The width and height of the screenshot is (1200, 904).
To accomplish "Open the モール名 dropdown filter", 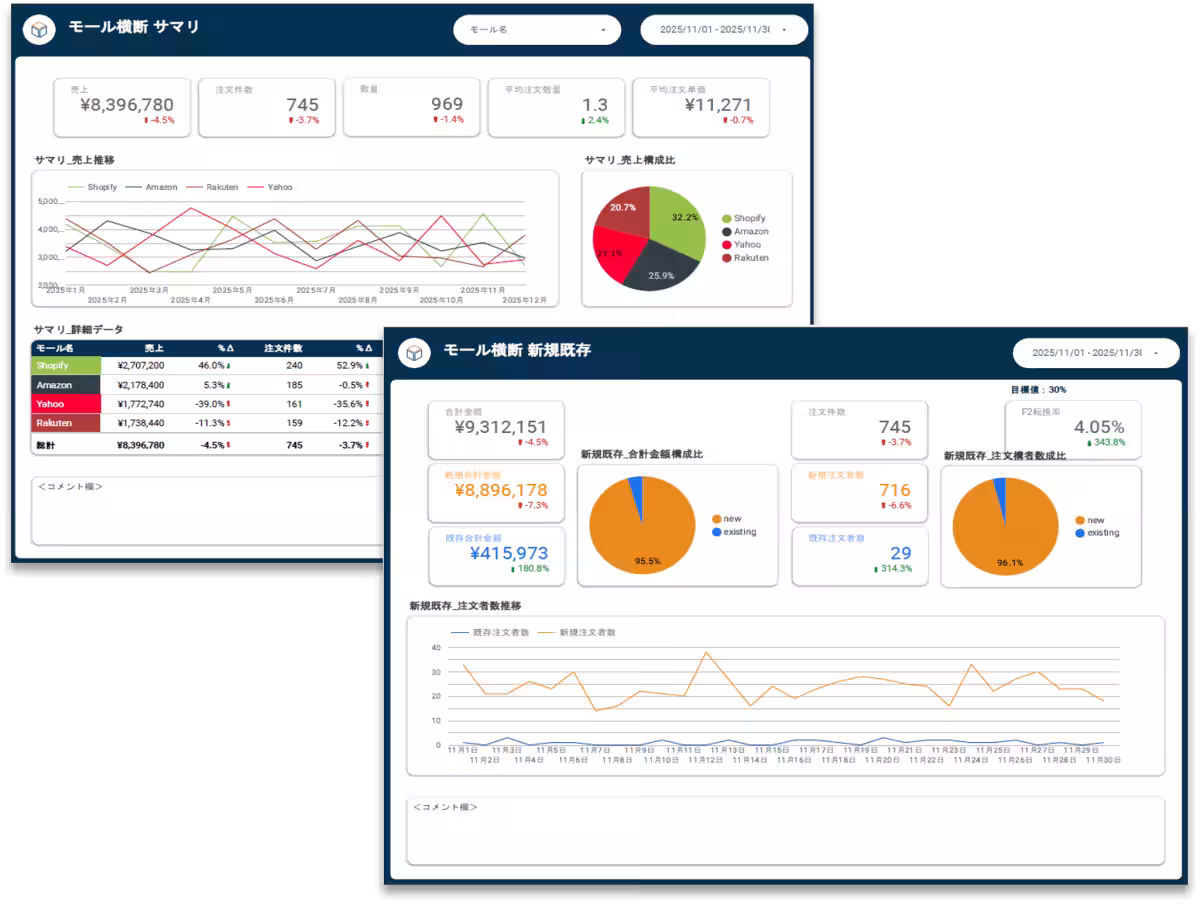I will (x=537, y=30).
